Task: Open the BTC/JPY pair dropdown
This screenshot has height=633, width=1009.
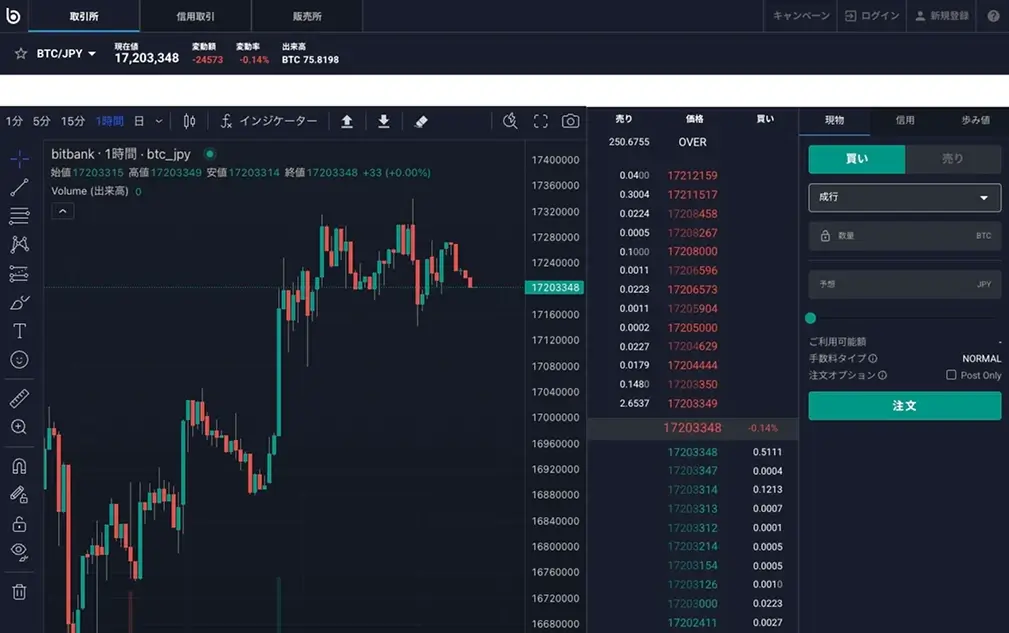Action: pyautogui.click(x=66, y=53)
